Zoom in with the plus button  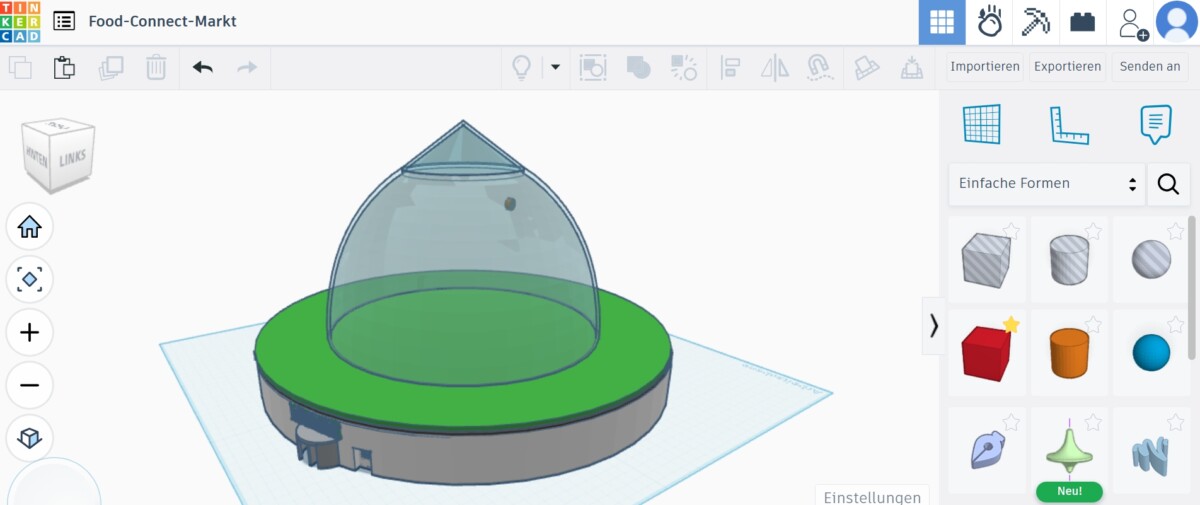[x=30, y=332]
